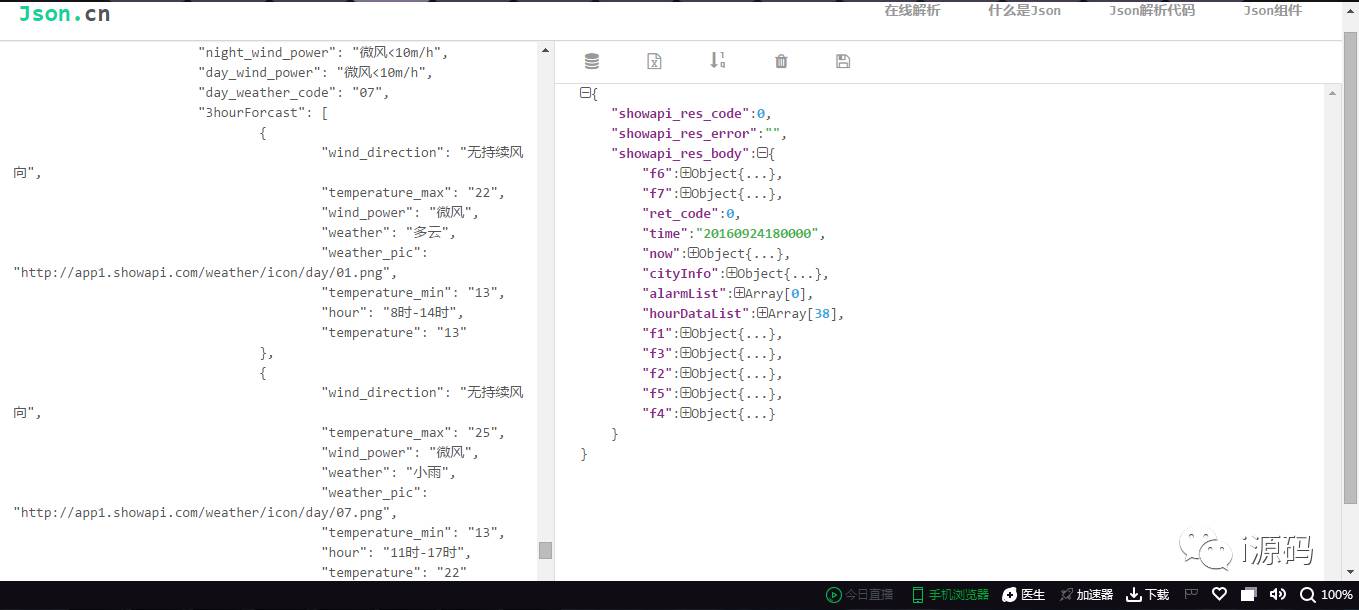Screen dimensions: 1359x610
Task: Click the "night_wind_power" line in editor
Action: pyautogui.click(x=324, y=53)
